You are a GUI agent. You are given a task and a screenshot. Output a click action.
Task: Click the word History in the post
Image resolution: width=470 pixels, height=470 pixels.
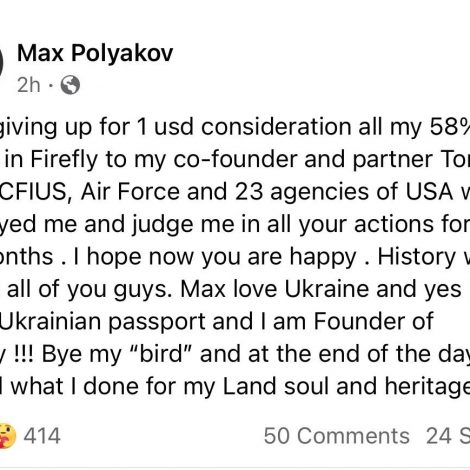pyautogui.click(x=416, y=257)
